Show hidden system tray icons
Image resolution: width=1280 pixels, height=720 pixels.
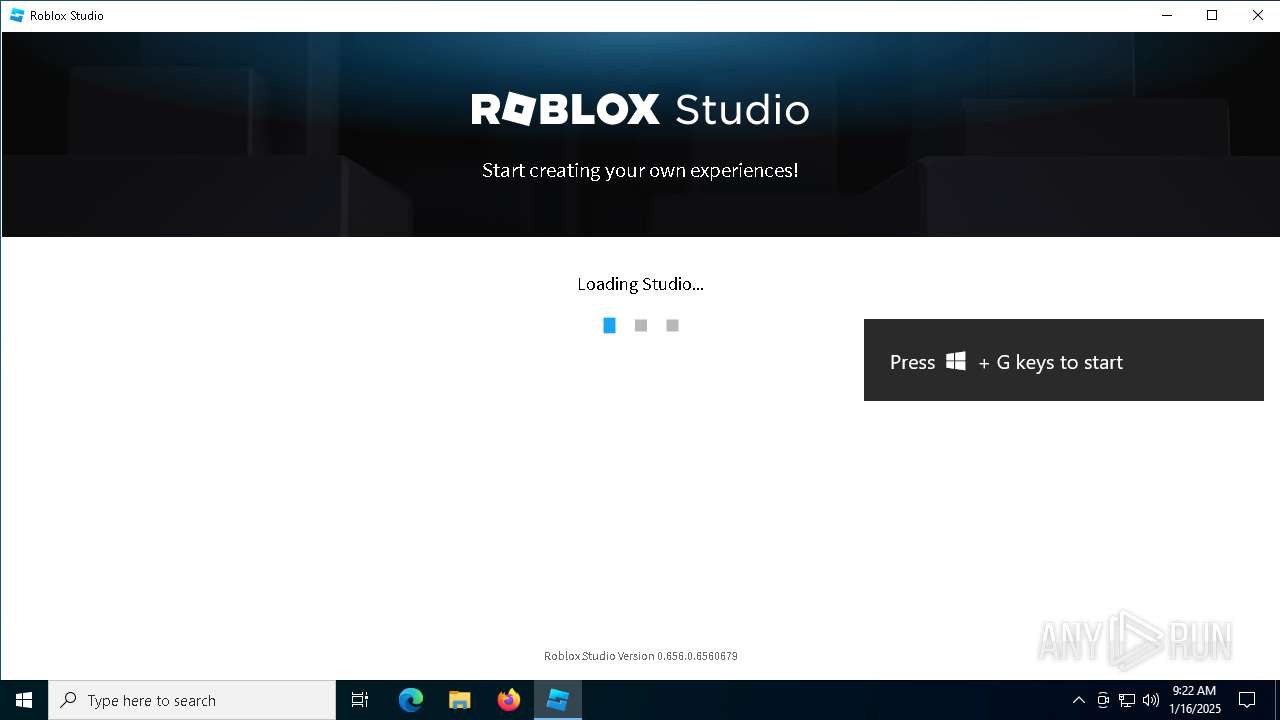pos(1078,700)
